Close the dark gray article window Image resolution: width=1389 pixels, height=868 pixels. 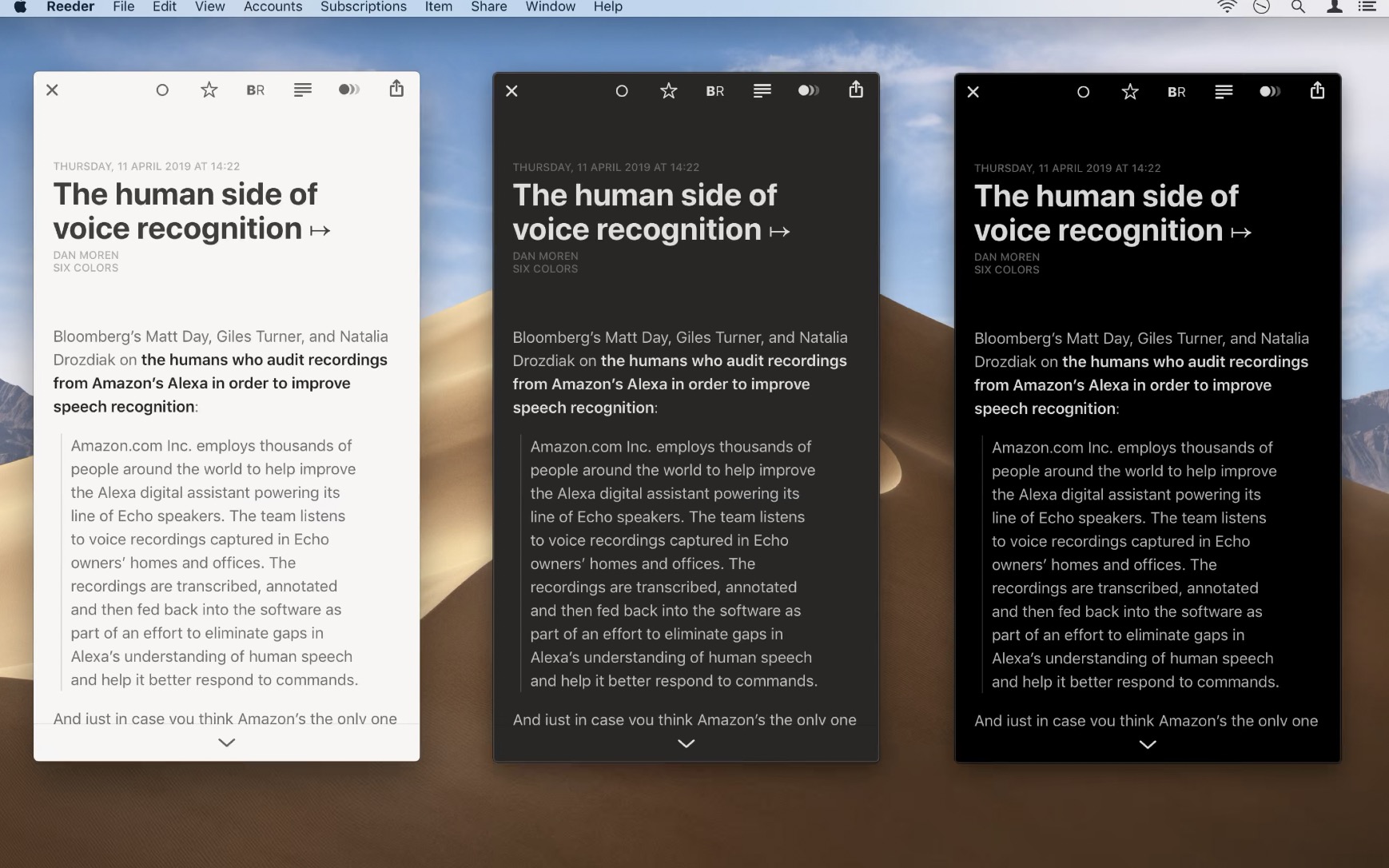coord(512,91)
